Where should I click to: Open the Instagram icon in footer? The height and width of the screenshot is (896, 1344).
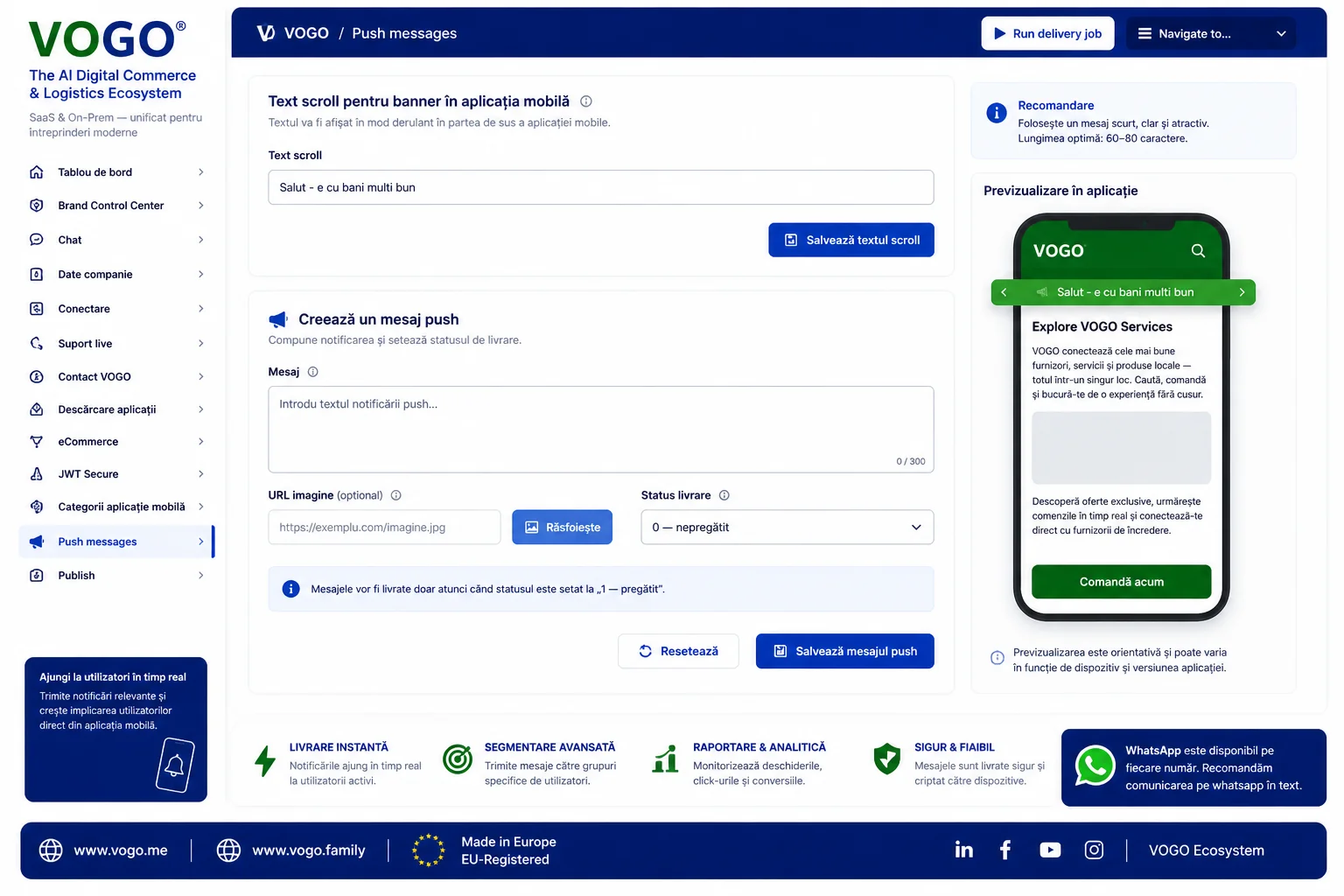pos(1094,850)
